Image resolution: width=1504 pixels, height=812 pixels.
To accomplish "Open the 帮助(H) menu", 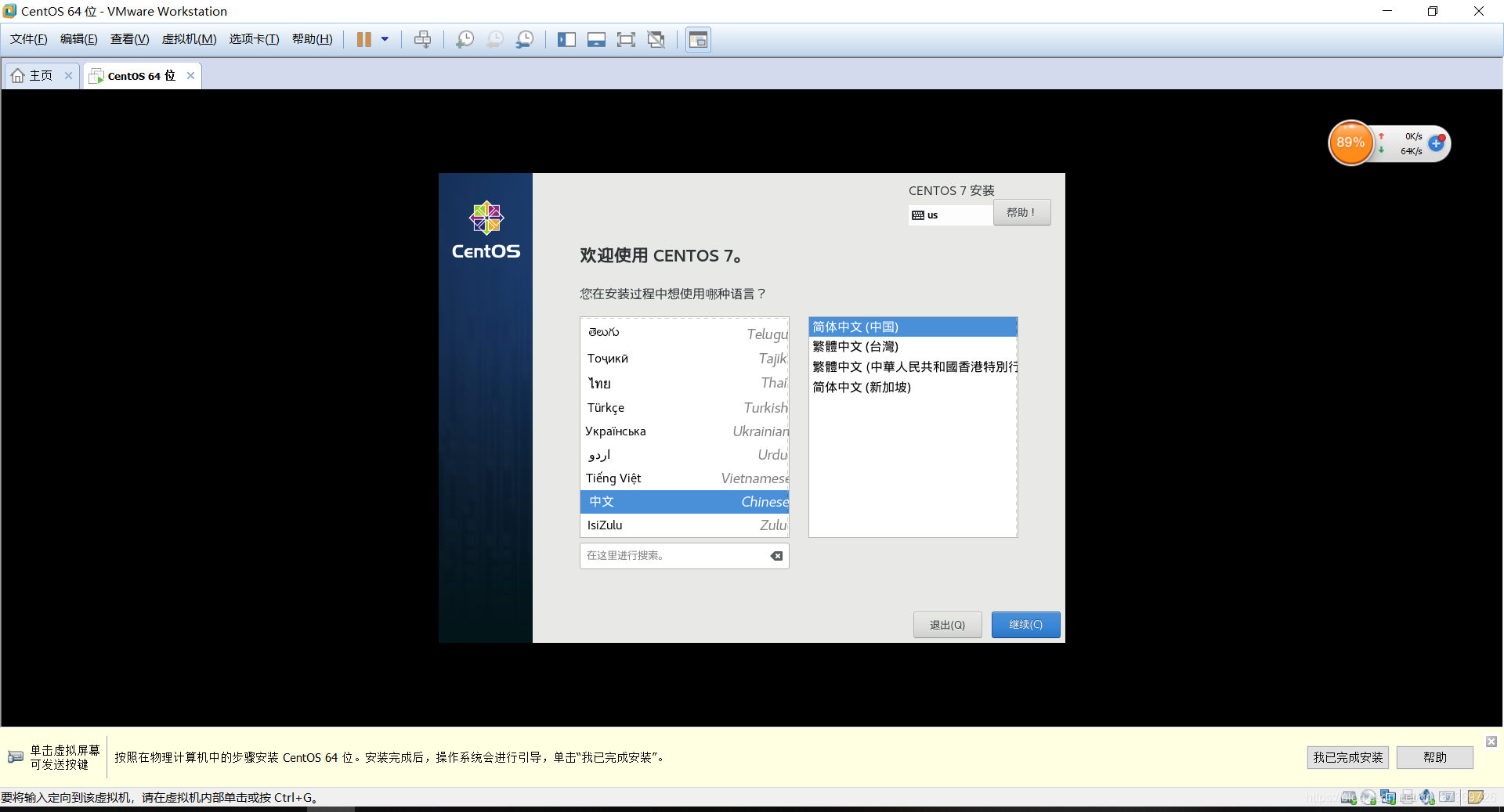I will [312, 39].
